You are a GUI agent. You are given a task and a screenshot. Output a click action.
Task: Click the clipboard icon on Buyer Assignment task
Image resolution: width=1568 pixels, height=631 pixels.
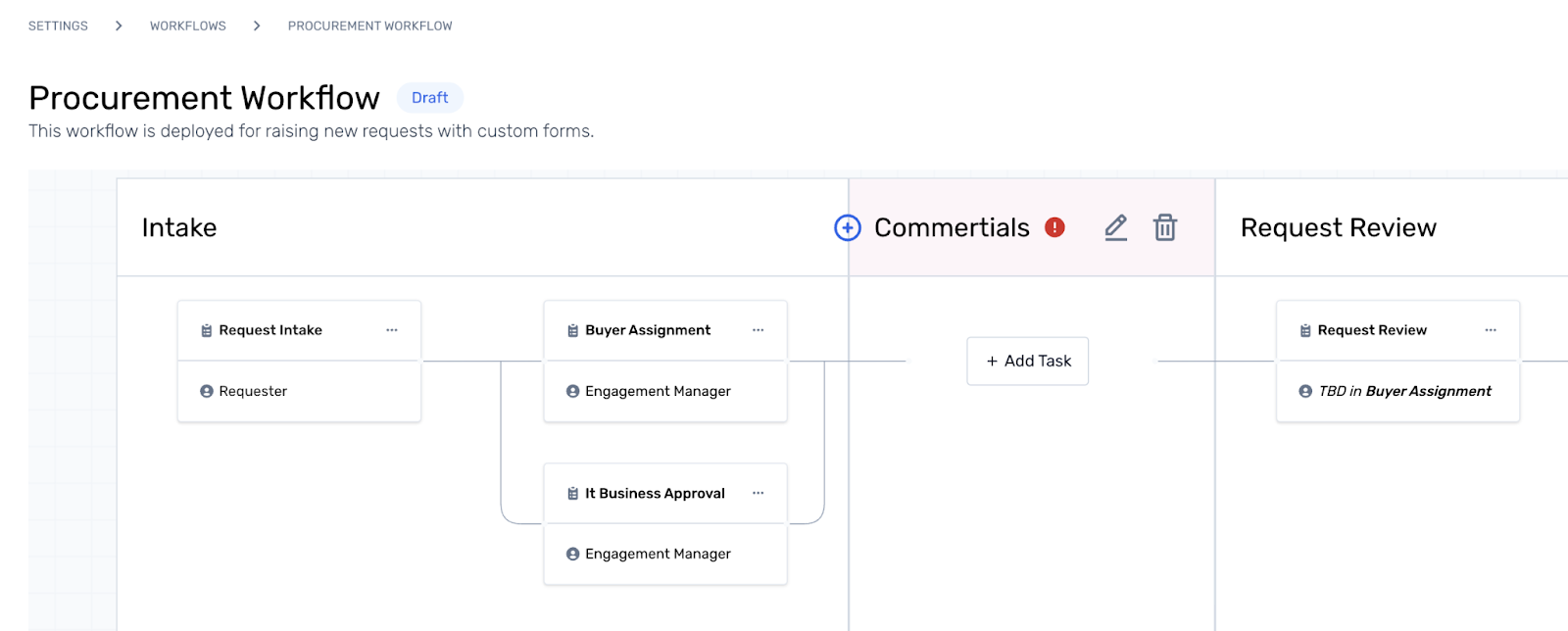tap(573, 330)
